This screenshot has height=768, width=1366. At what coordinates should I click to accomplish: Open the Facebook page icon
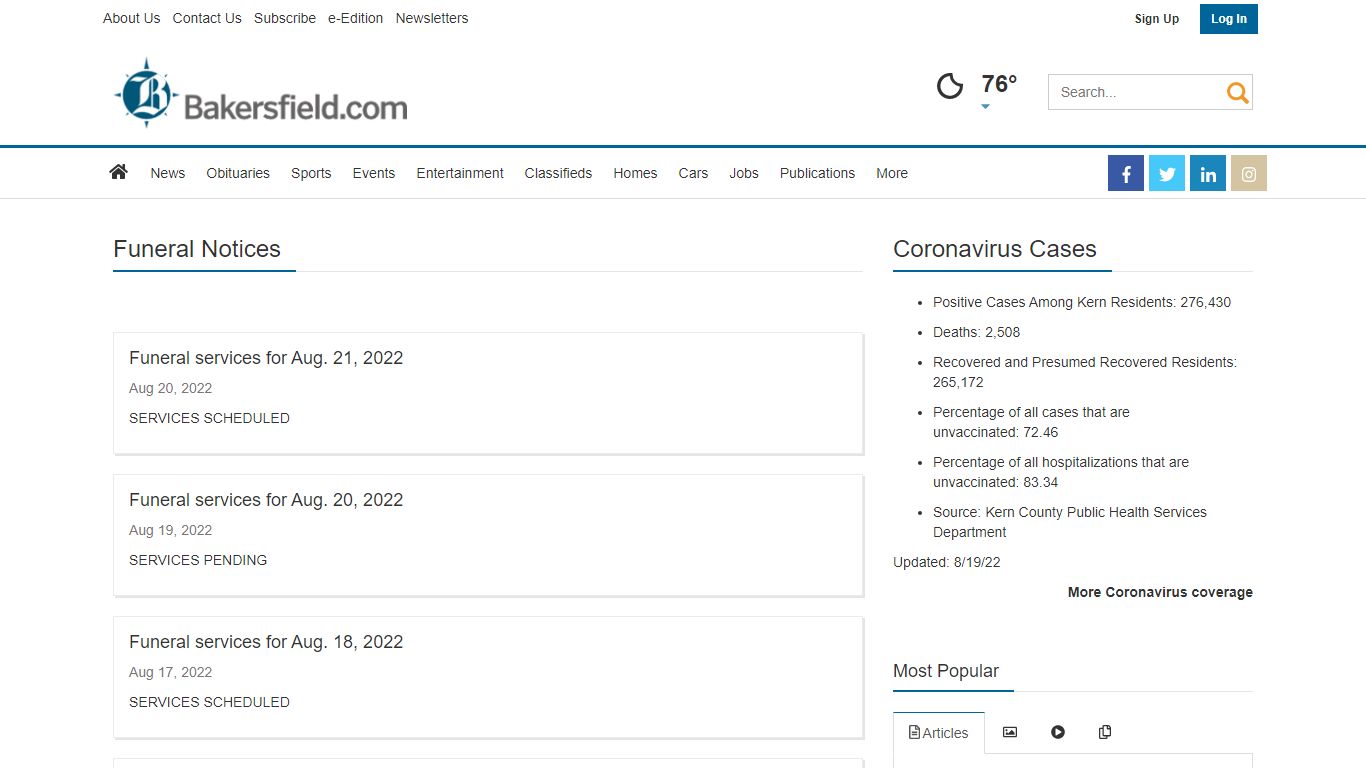point(1126,173)
